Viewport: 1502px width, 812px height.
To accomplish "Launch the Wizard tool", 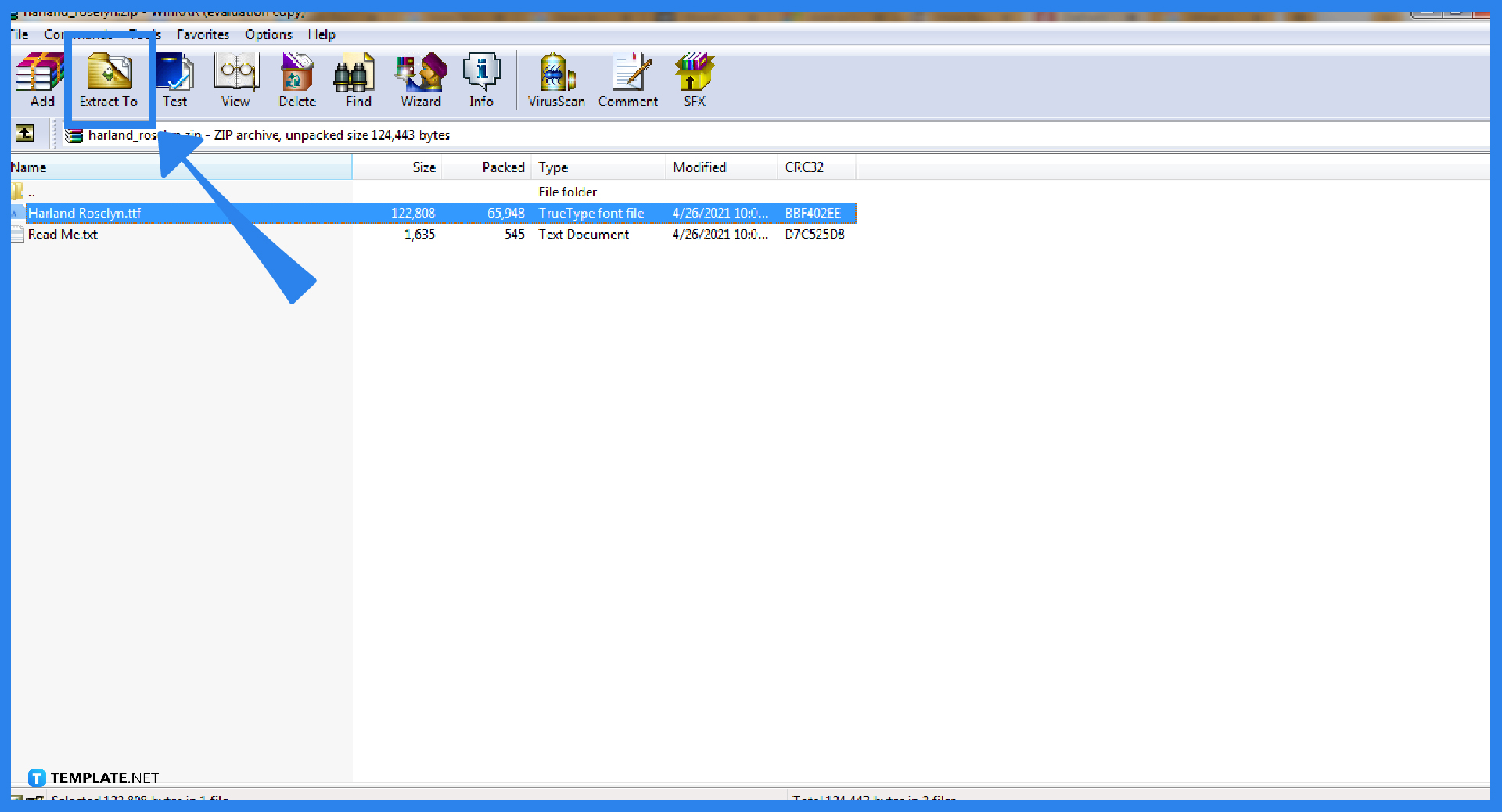I will [x=421, y=80].
